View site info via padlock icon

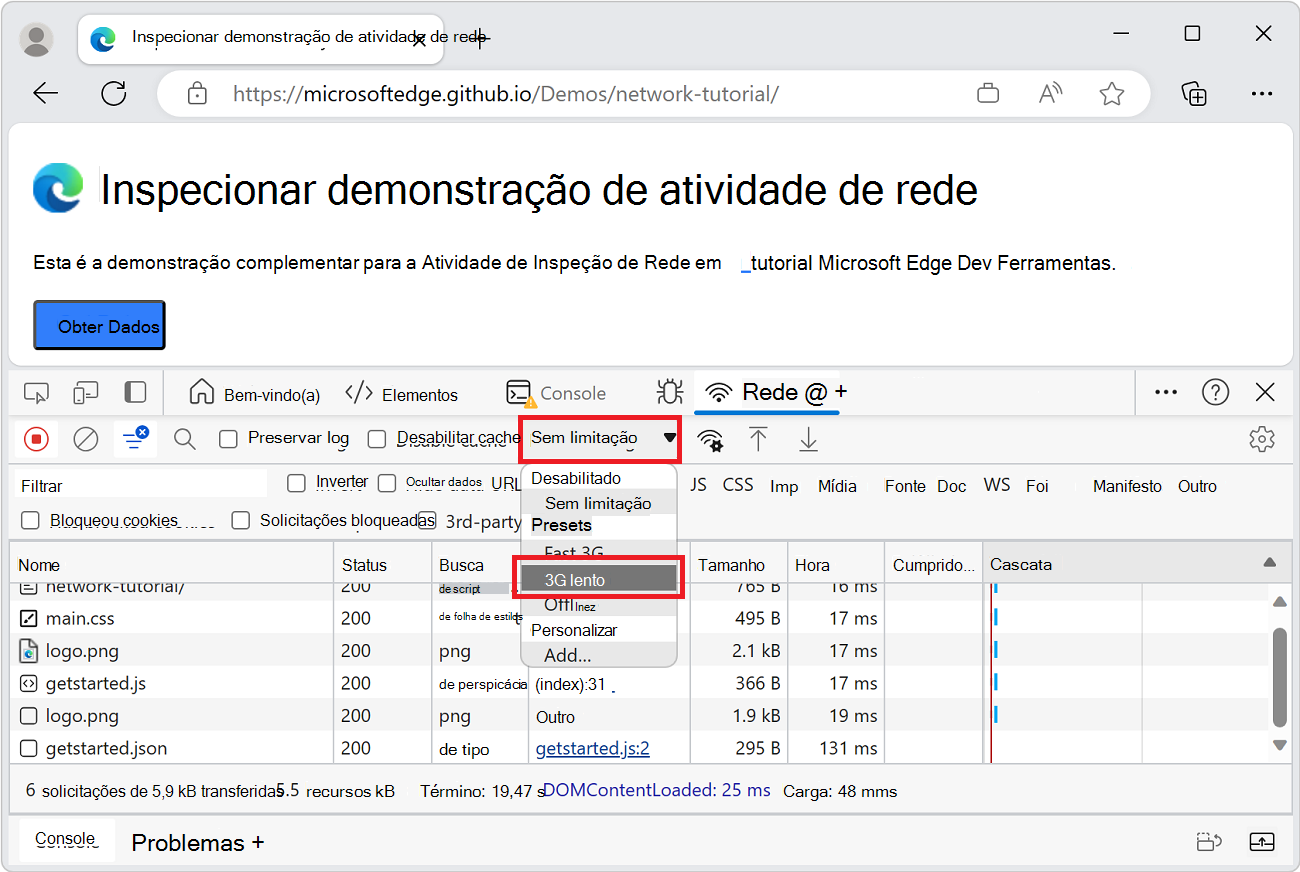click(x=198, y=94)
